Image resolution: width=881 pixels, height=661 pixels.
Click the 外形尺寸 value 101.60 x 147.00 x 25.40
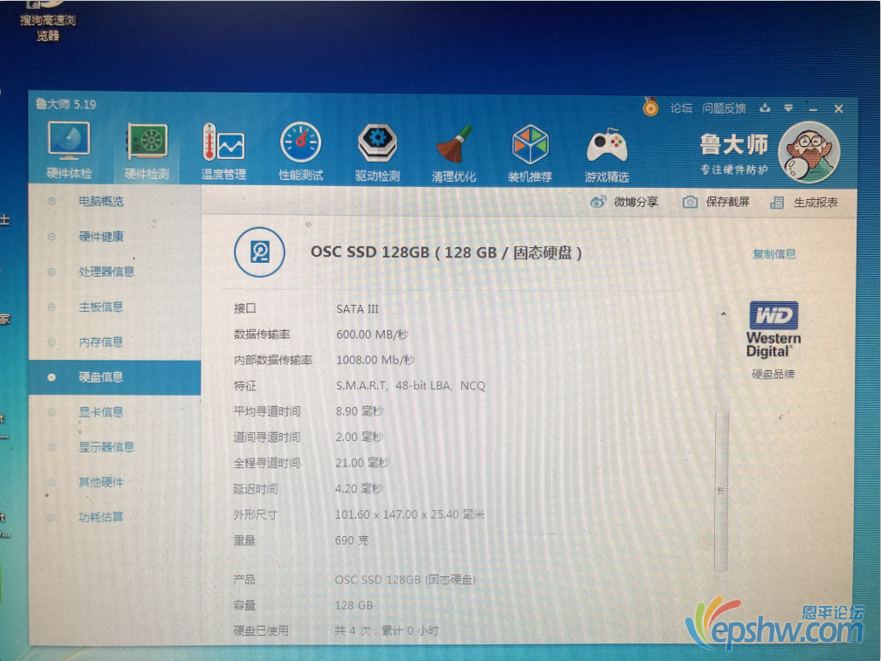[410, 514]
